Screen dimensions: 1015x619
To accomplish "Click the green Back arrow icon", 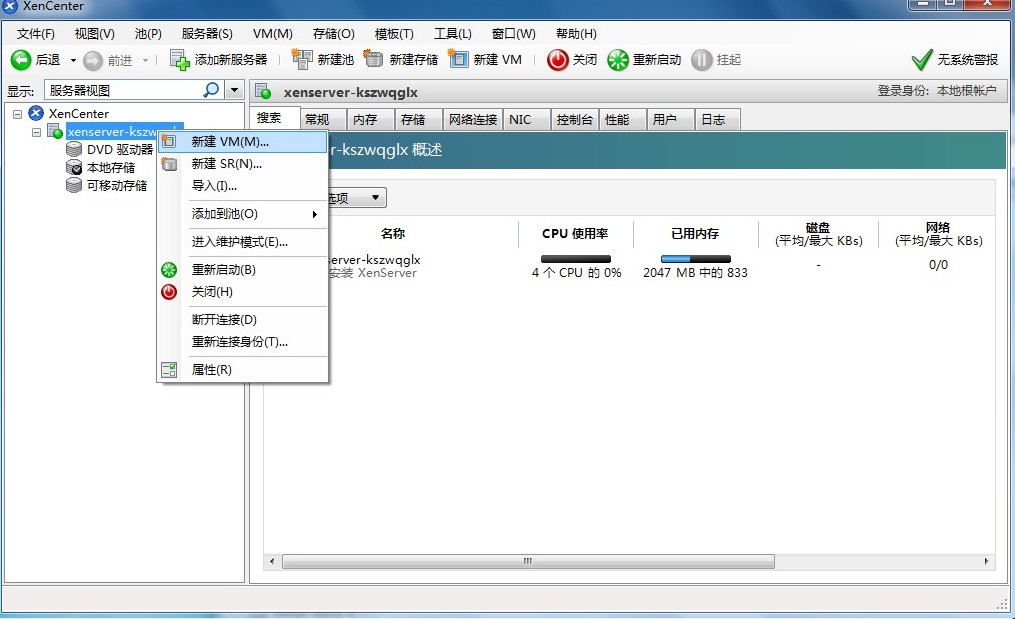I will (21, 60).
